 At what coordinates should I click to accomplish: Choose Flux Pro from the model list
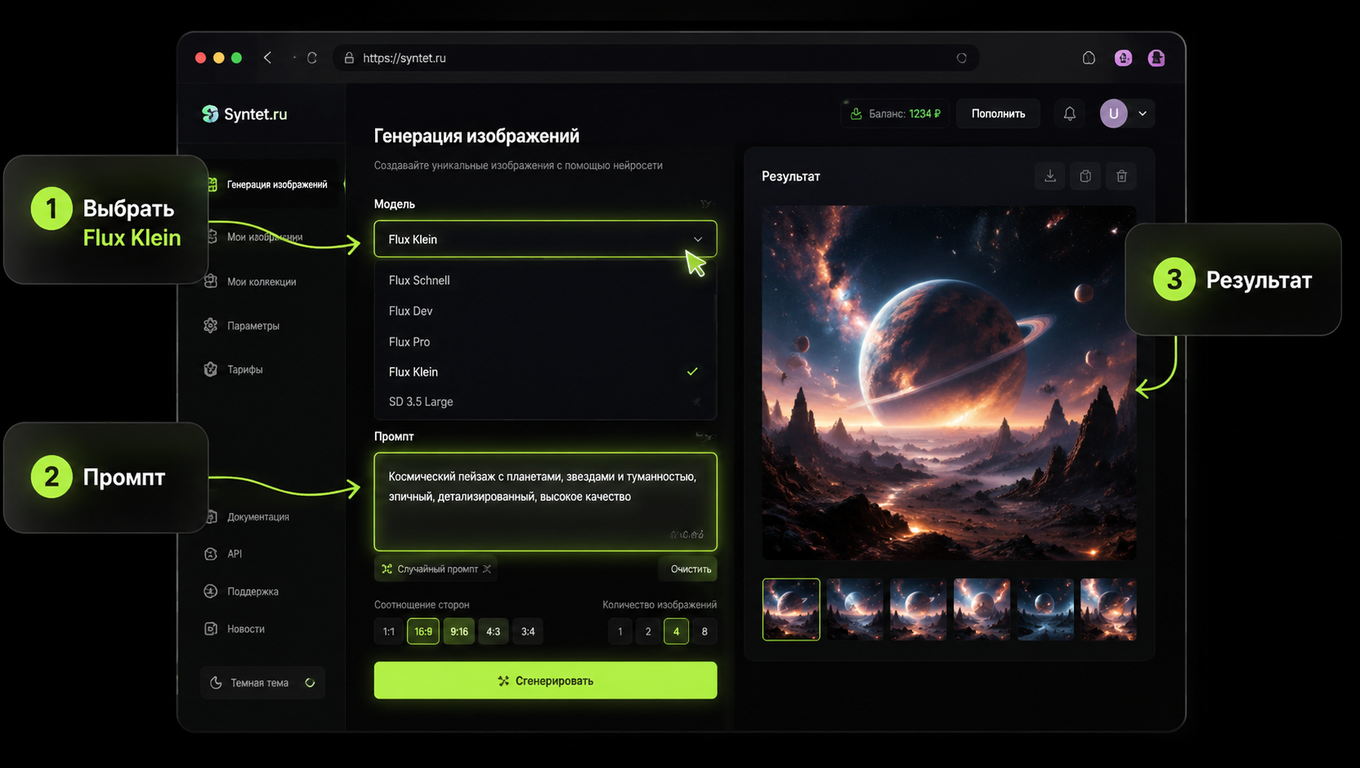pos(545,342)
